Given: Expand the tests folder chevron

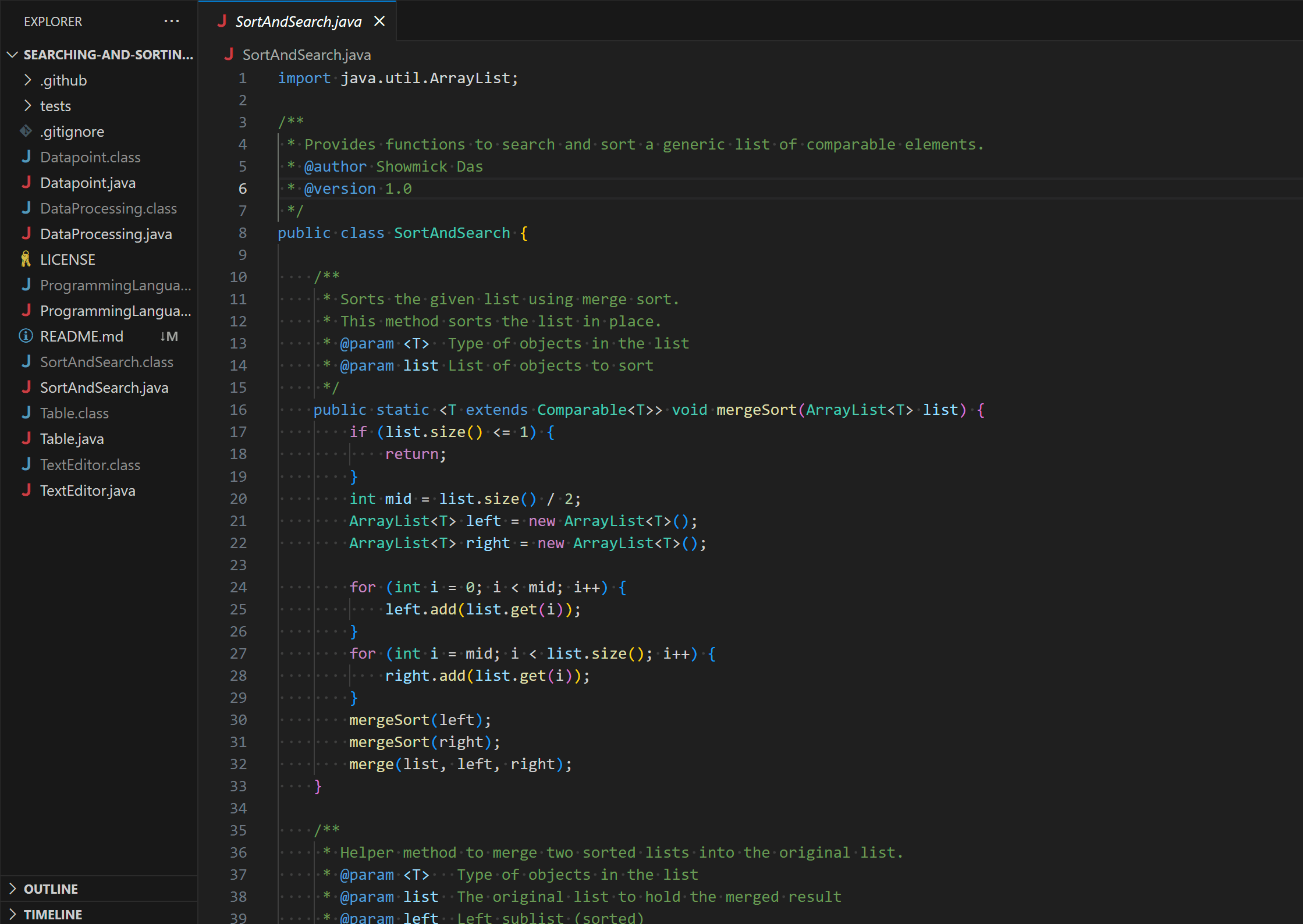Looking at the screenshot, I should (x=27, y=106).
